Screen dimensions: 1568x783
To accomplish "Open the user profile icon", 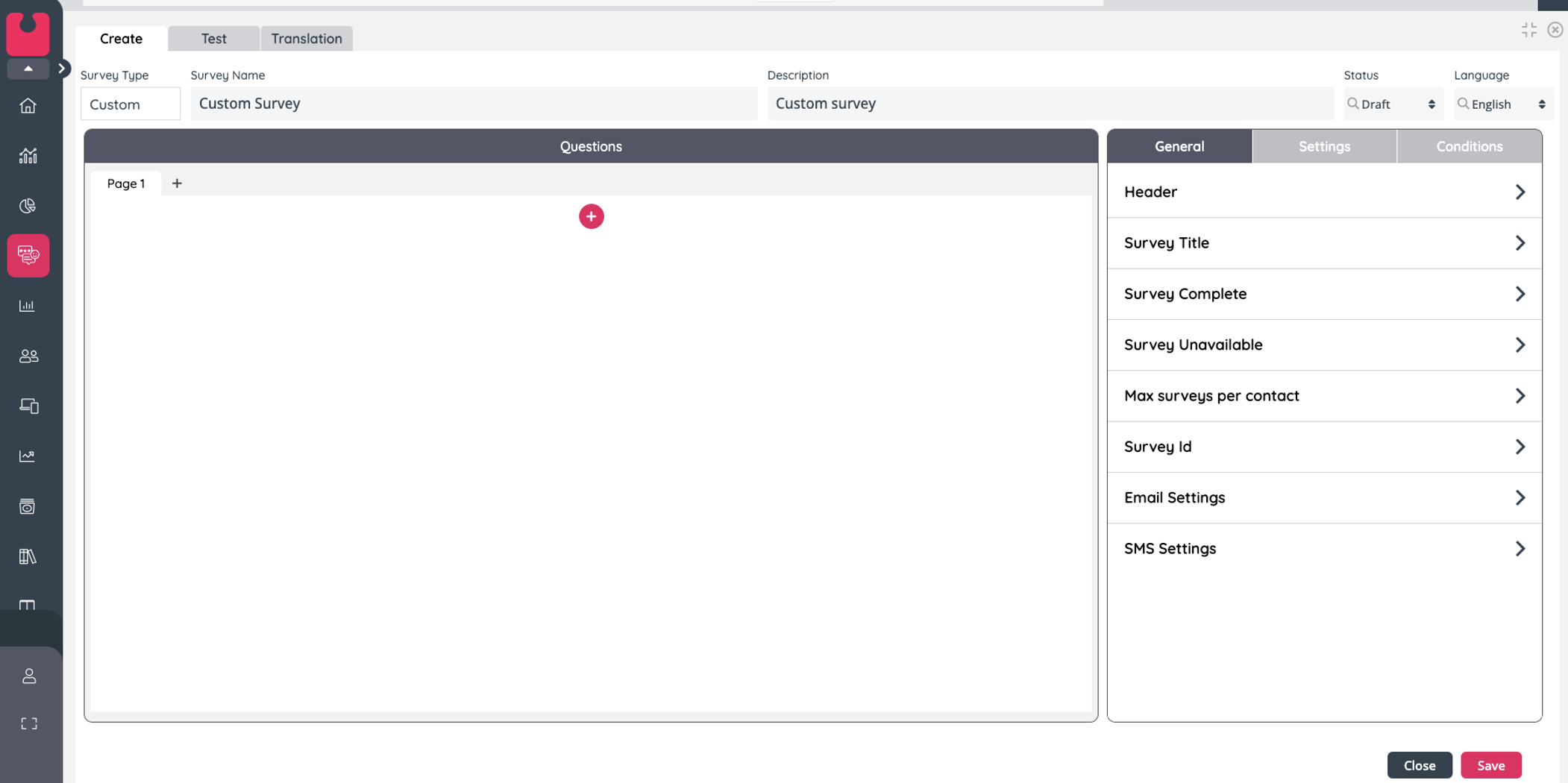I will coord(28,676).
